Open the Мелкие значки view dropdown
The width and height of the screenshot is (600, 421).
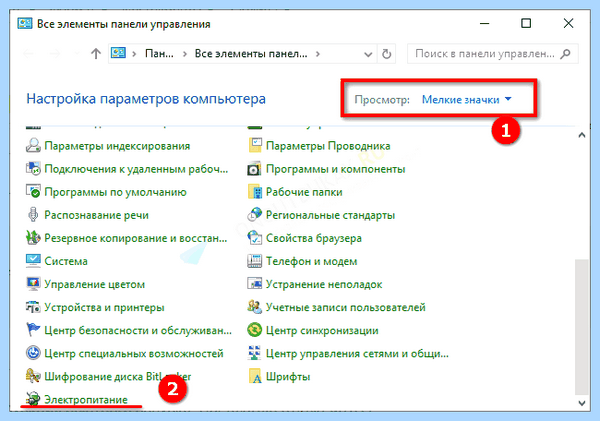[467, 100]
